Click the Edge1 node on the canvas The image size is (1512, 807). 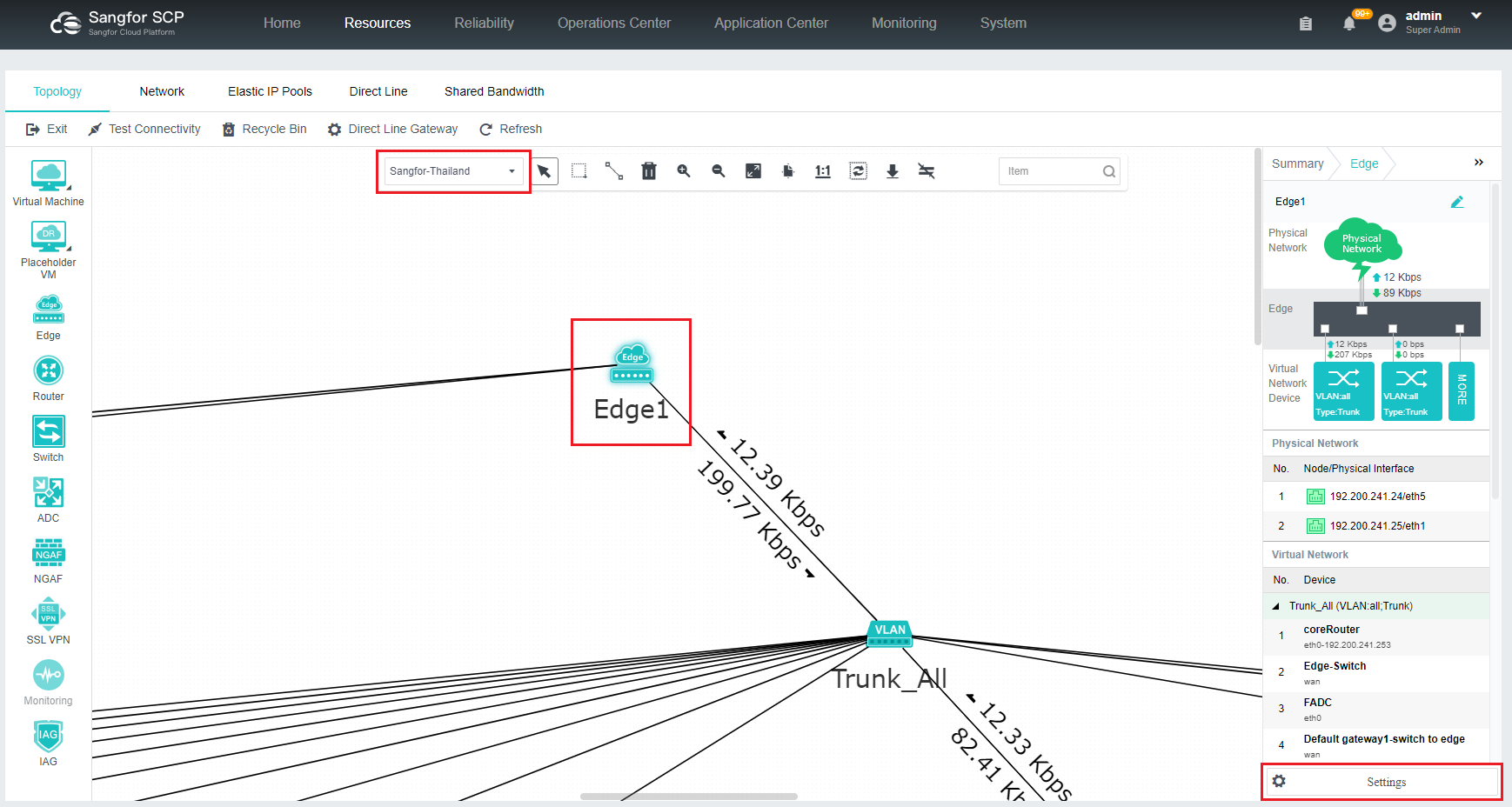click(x=632, y=365)
